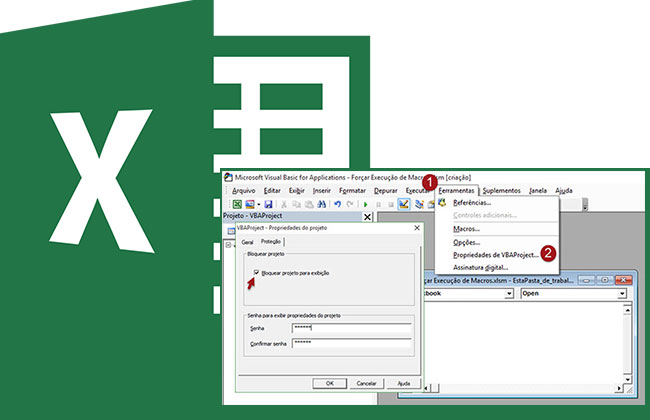This screenshot has height=420, width=650.
Task: Open the Editar menu
Action: coord(272,190)
